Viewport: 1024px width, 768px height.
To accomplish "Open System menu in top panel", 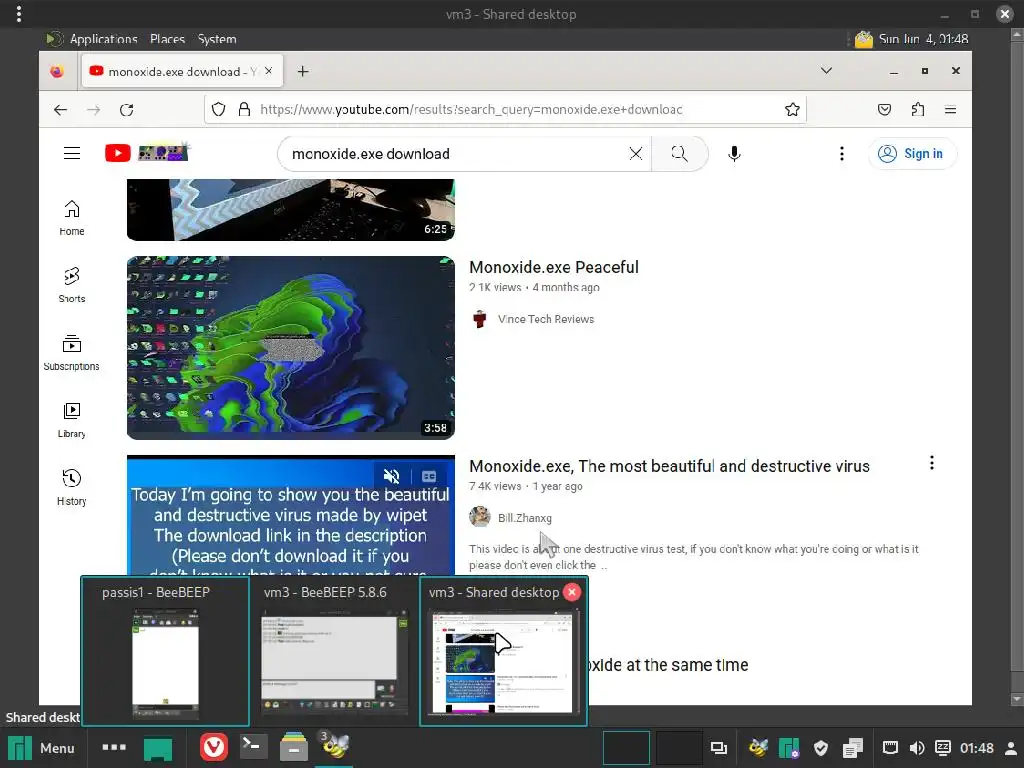I will click(217, 39).
